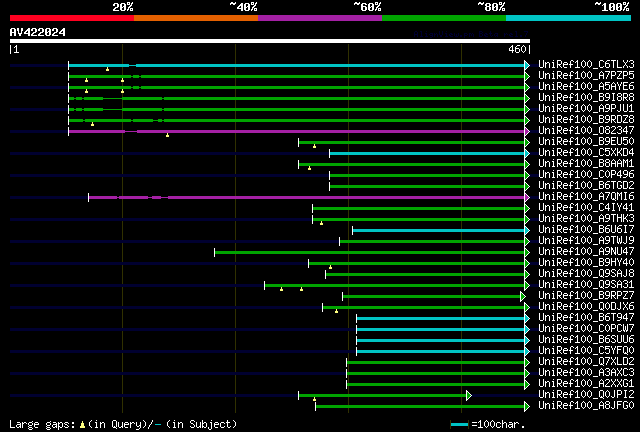Select the UniRef100_A9THK3 label
640x432 pixels.
click(586, 219)
